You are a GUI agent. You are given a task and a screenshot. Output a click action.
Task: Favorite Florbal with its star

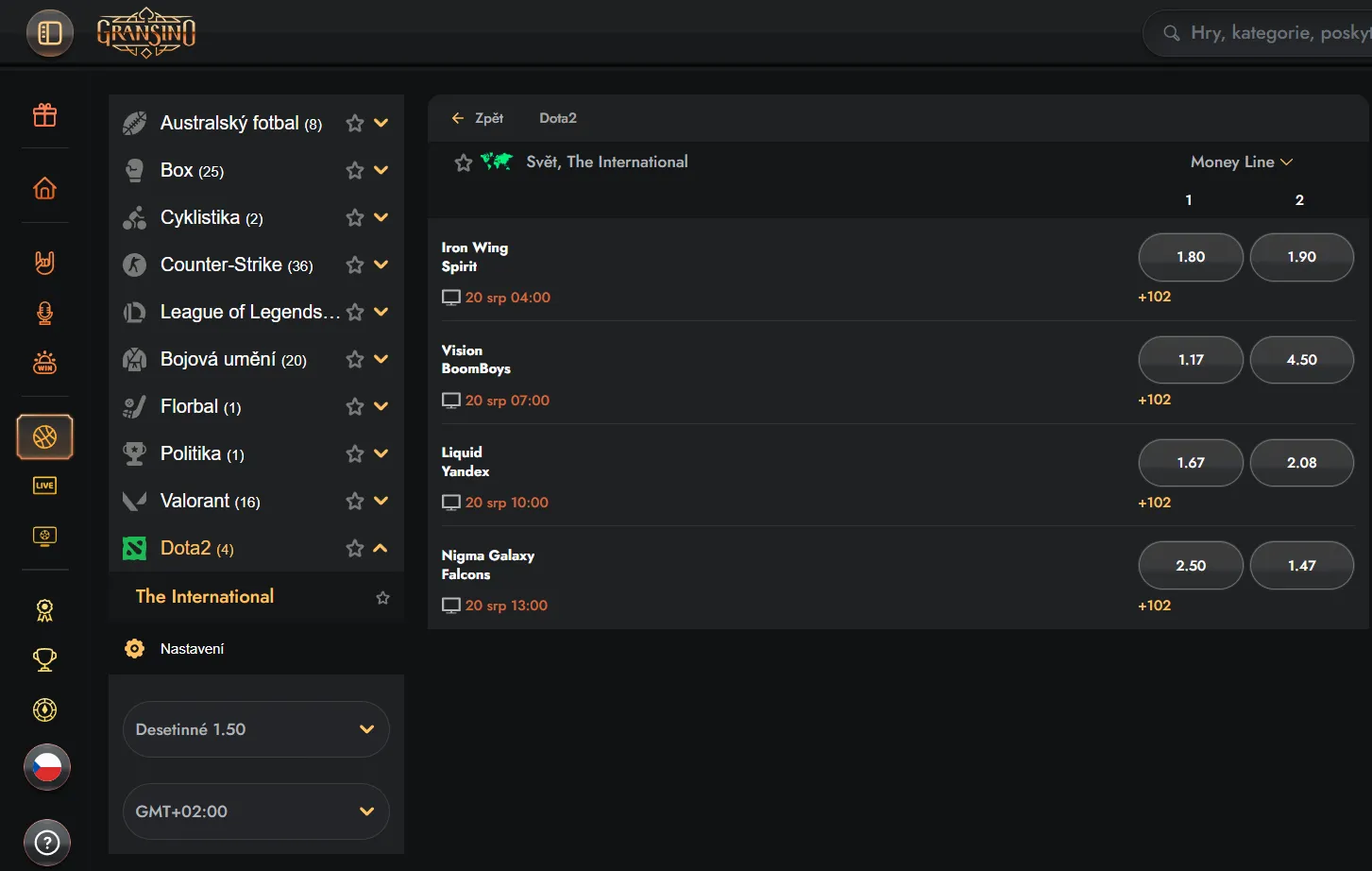tap(355, 406)
